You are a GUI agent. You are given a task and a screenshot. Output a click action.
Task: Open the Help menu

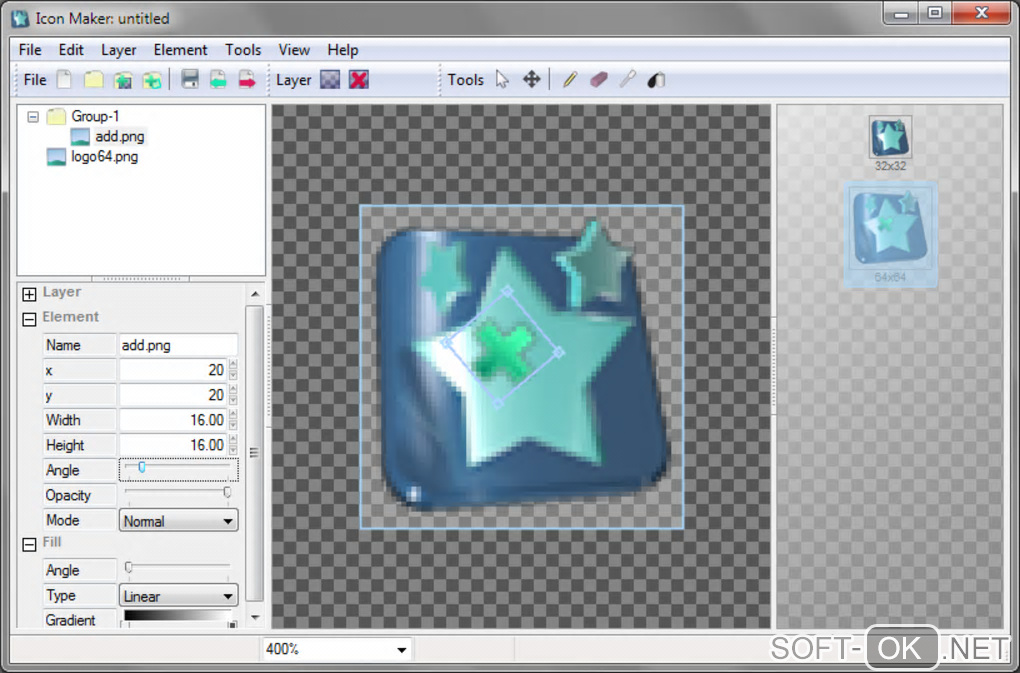pos(343,50)
